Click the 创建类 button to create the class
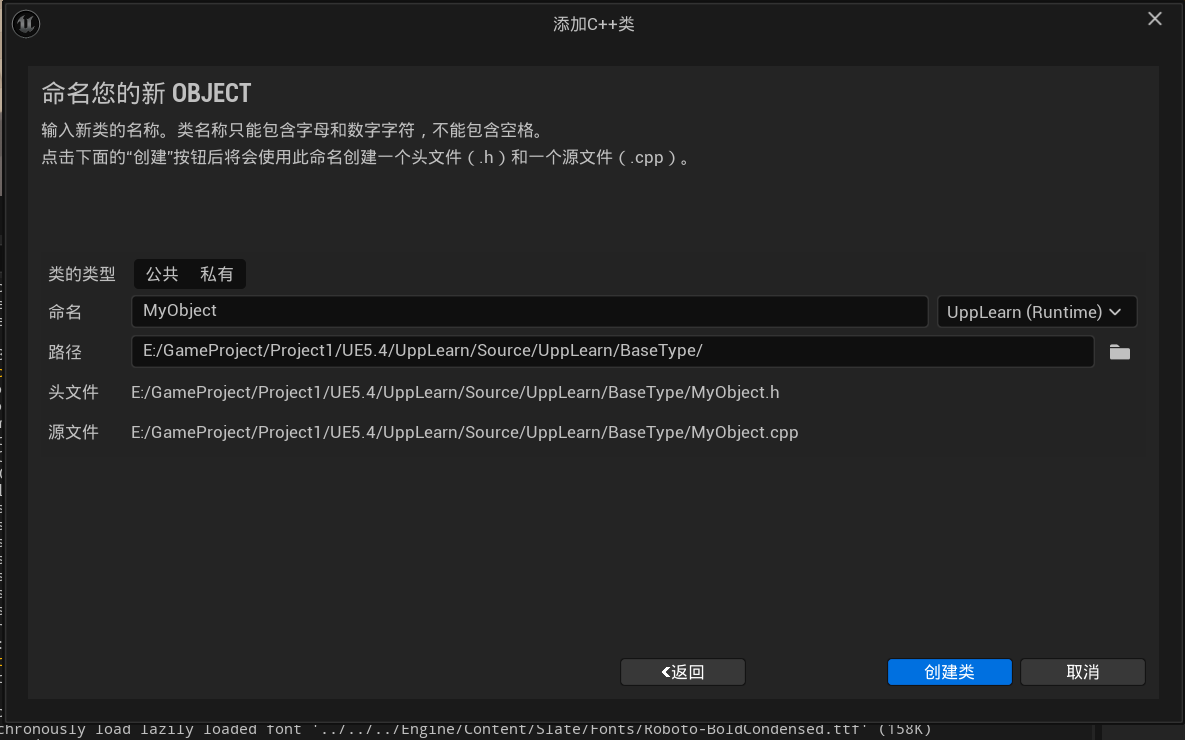Image resolution: width=1185 pixels, height=740 pixels. tap(948, 671)
